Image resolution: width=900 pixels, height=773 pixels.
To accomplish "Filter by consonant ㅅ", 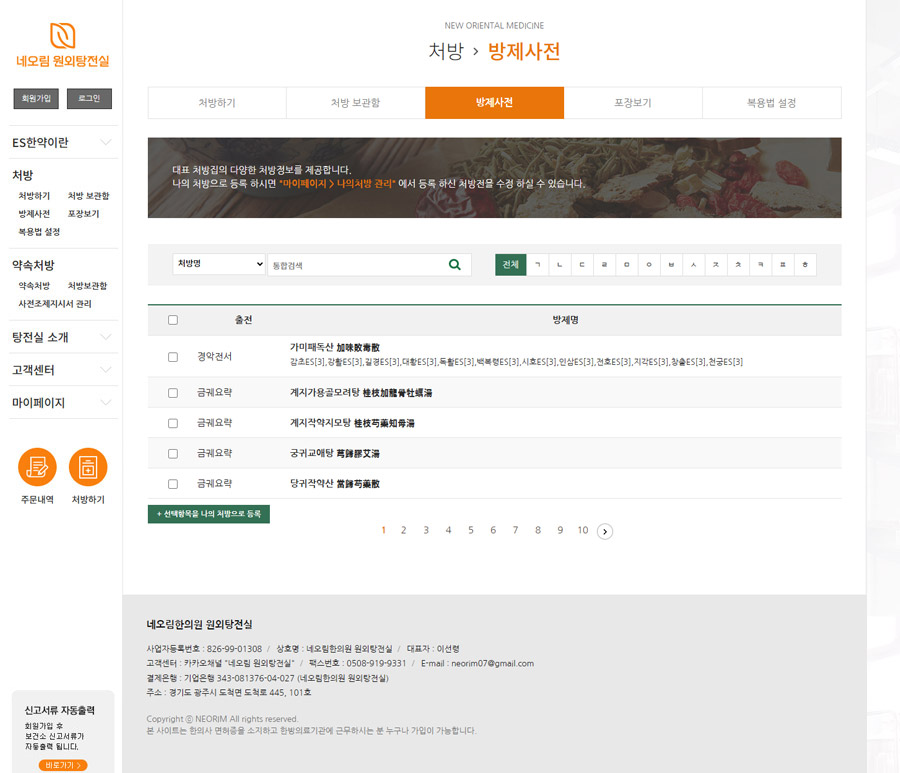I will click(694, 265).
